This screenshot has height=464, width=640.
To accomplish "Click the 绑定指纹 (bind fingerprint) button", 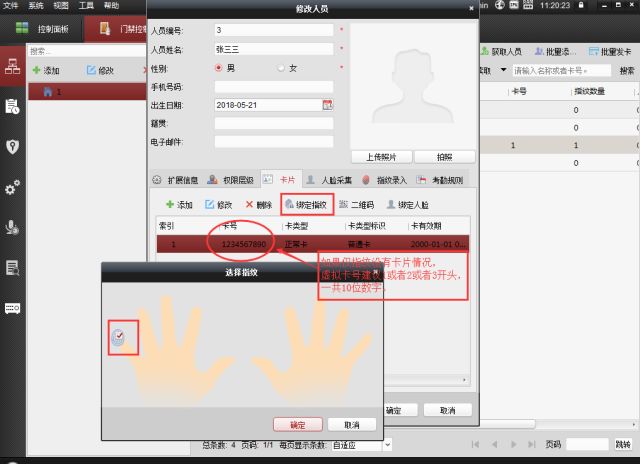I will pos(306,204).
